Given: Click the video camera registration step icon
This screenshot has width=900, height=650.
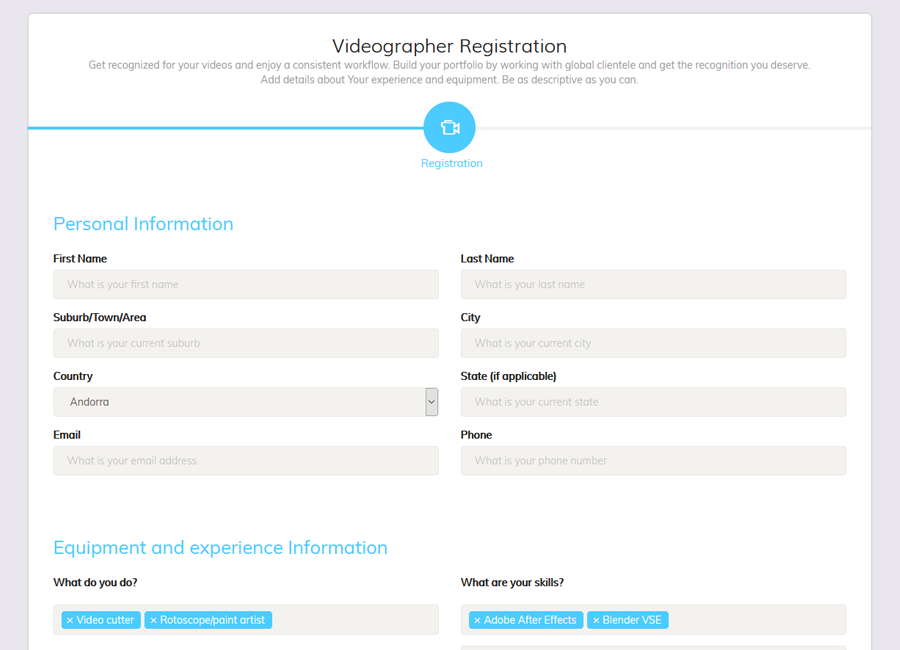Looking at the screenshot, I should pos(449,127).
